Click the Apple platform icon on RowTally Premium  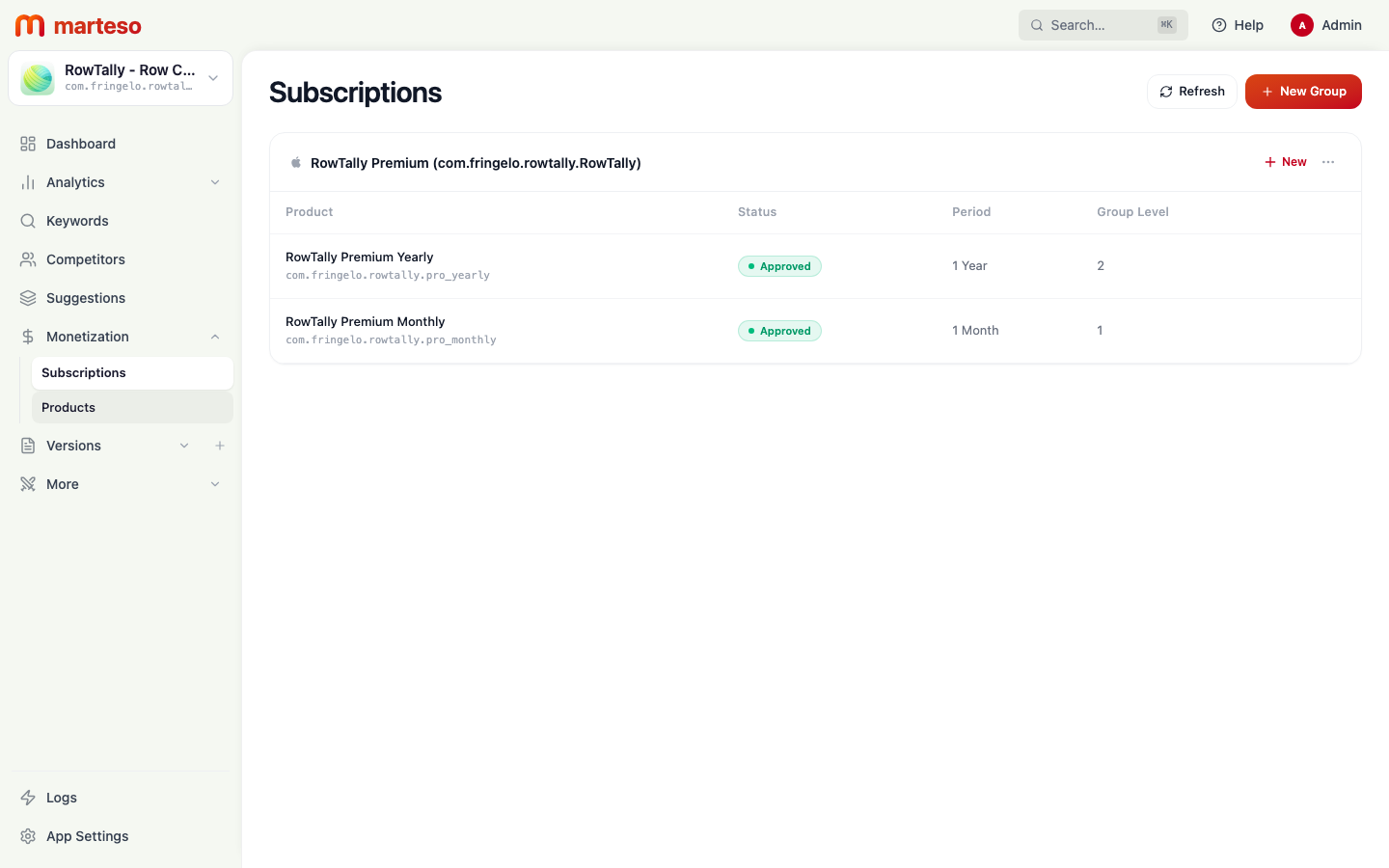pyautogui.click(x=296, y=162)
